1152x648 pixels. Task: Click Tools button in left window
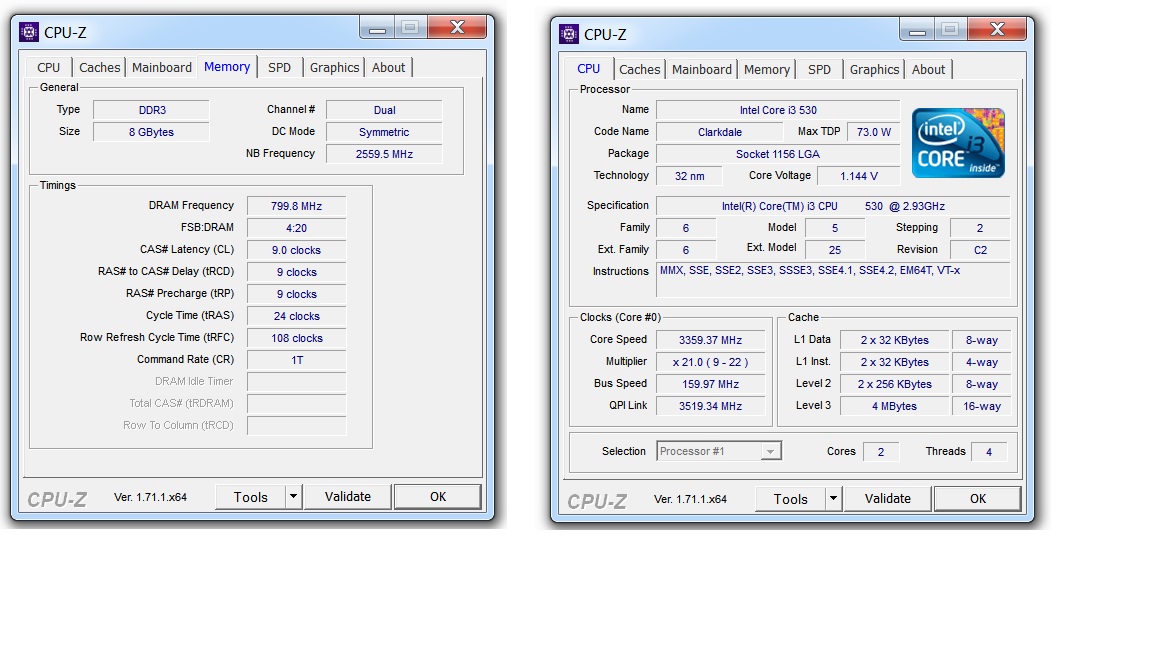pyautogui.click(x=251, y=497)
